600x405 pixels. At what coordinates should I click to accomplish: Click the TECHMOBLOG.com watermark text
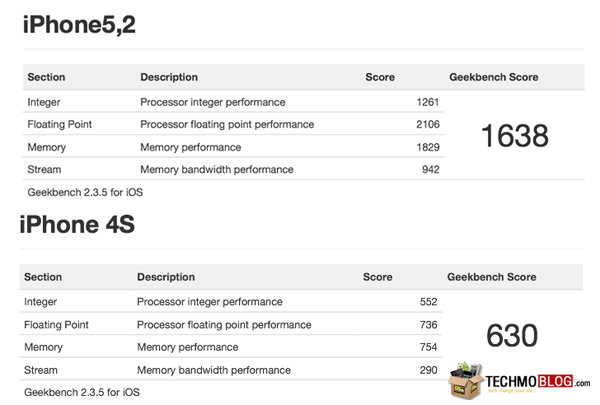pos(535,382)
